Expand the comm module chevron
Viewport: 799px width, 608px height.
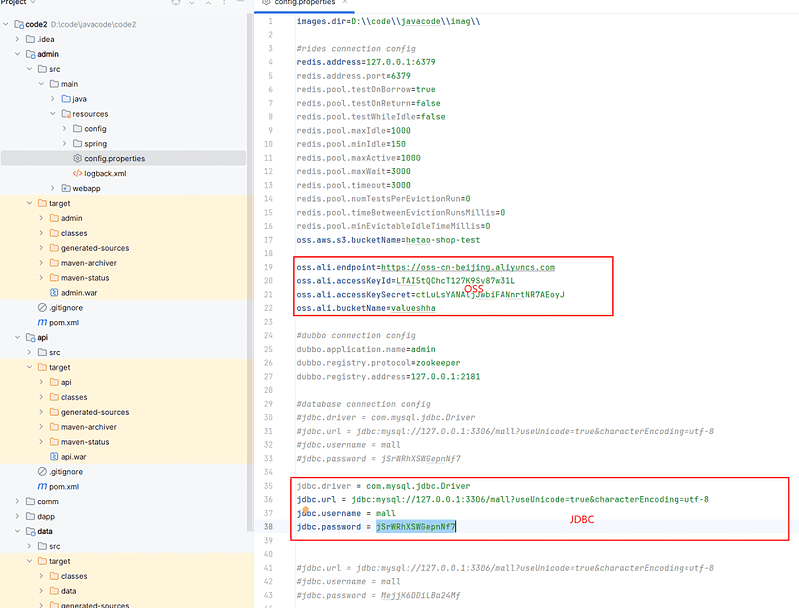(17, 501)
